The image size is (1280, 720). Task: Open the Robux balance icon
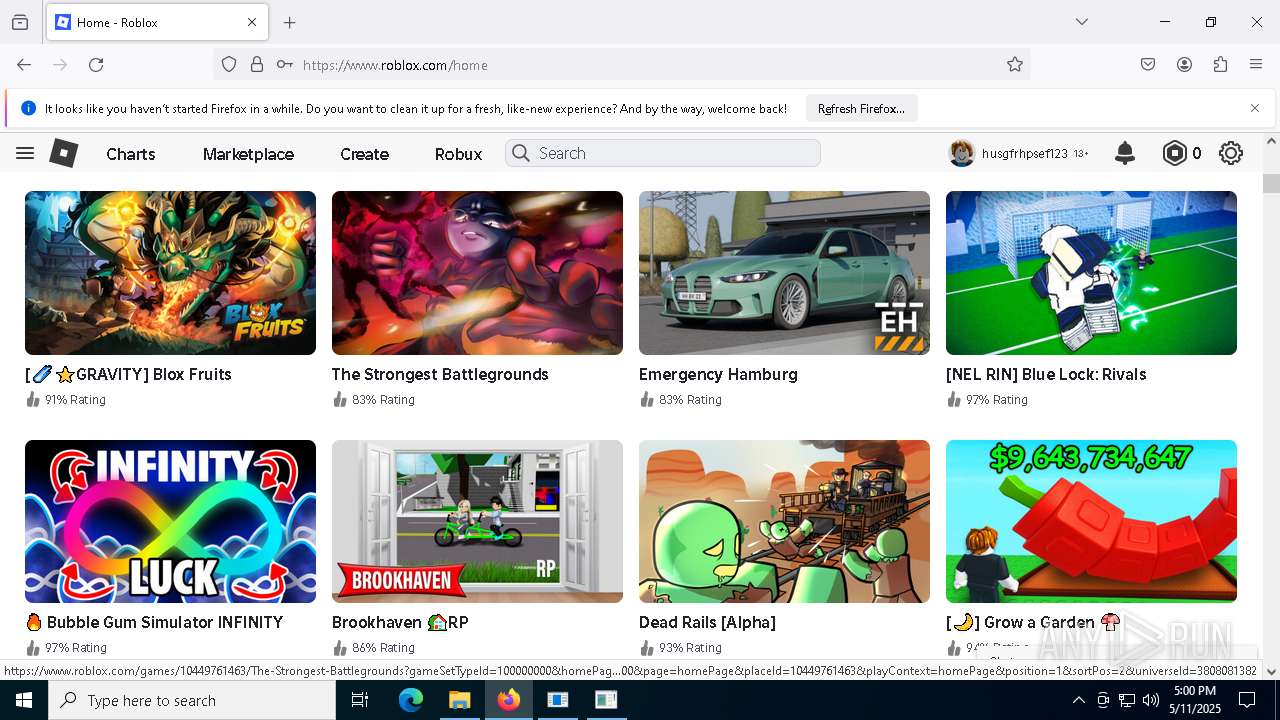coord(1174,153)
